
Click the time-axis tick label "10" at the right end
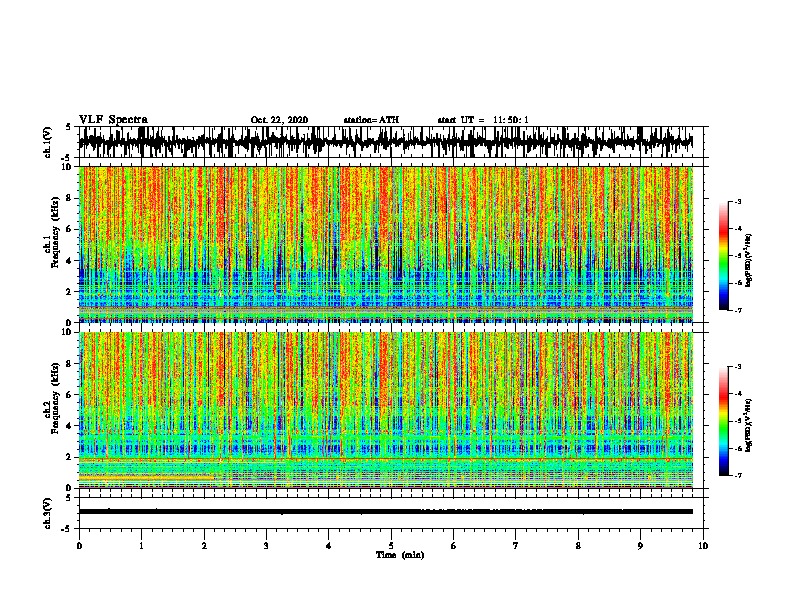703,546
